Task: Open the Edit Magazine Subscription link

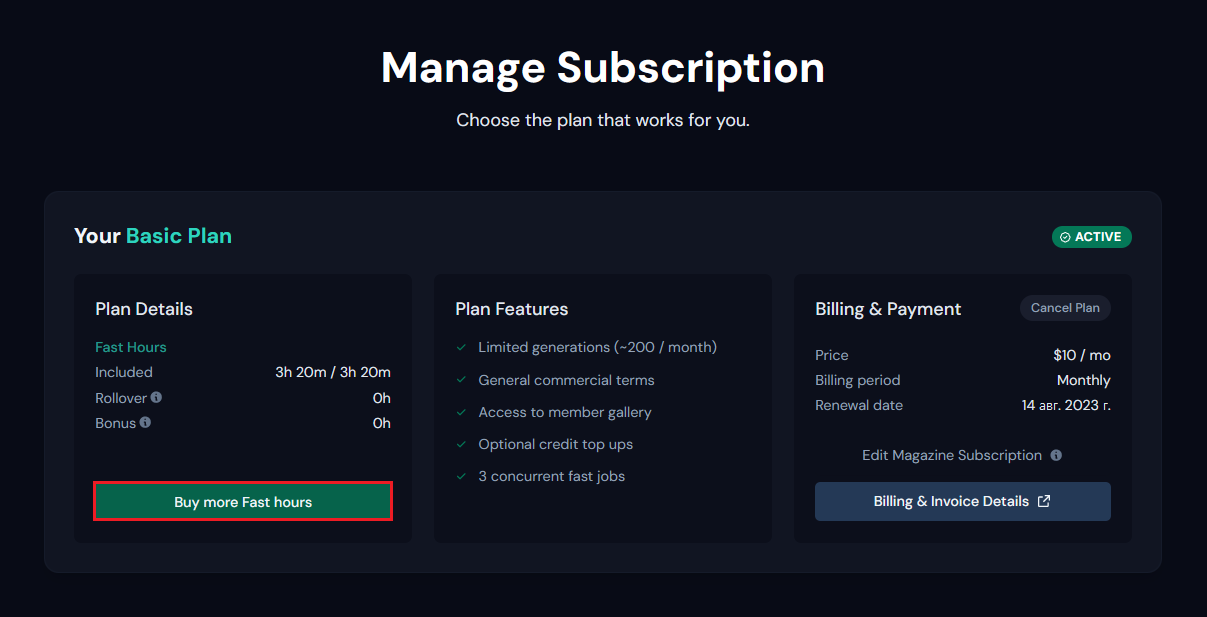Action: click(x=951, y=455)
